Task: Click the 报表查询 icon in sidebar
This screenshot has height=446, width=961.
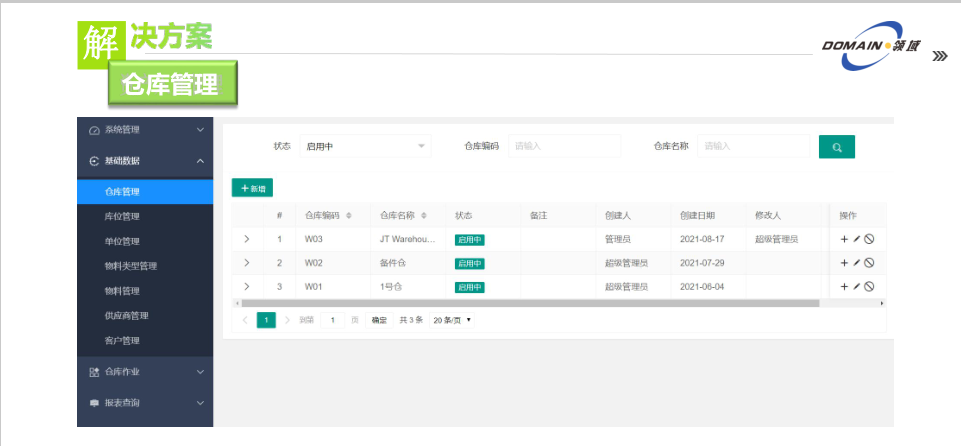Action: pos(94,403)
